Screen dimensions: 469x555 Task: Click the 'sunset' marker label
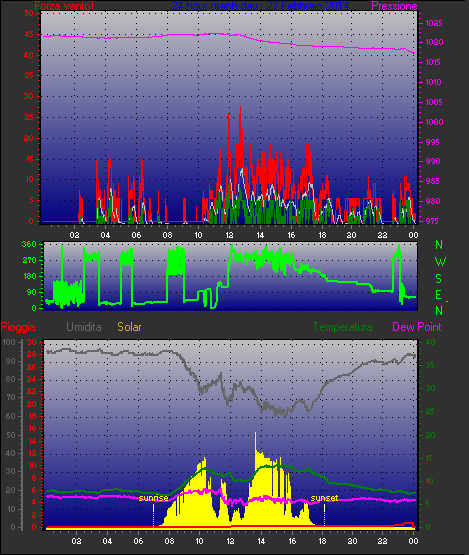click(324, 498)
